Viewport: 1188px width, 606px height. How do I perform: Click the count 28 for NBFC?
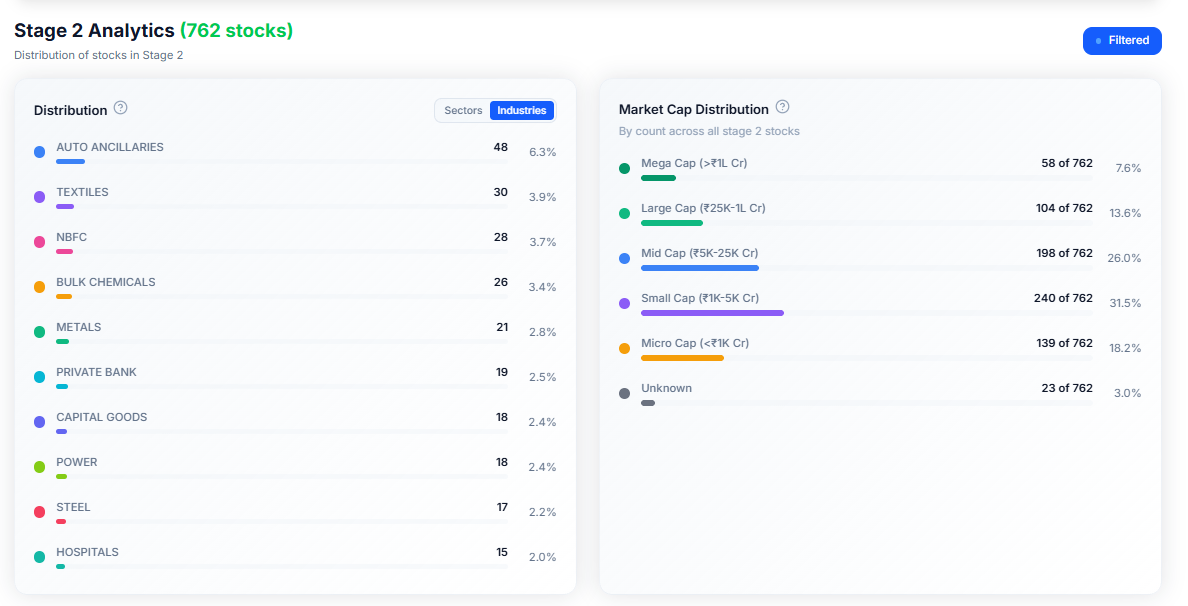pyautogui.click(x=501, y=237)
